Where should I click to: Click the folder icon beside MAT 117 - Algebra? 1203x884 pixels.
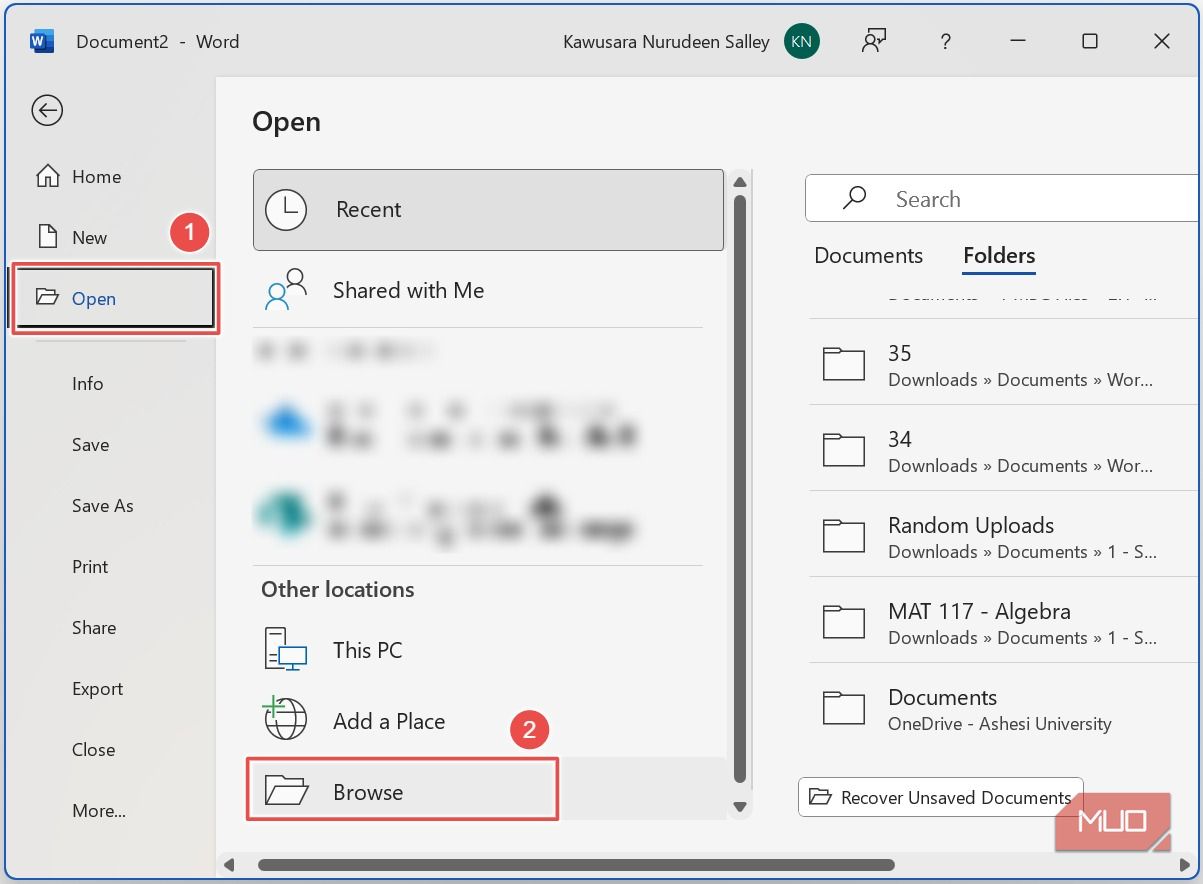(843, 623)
